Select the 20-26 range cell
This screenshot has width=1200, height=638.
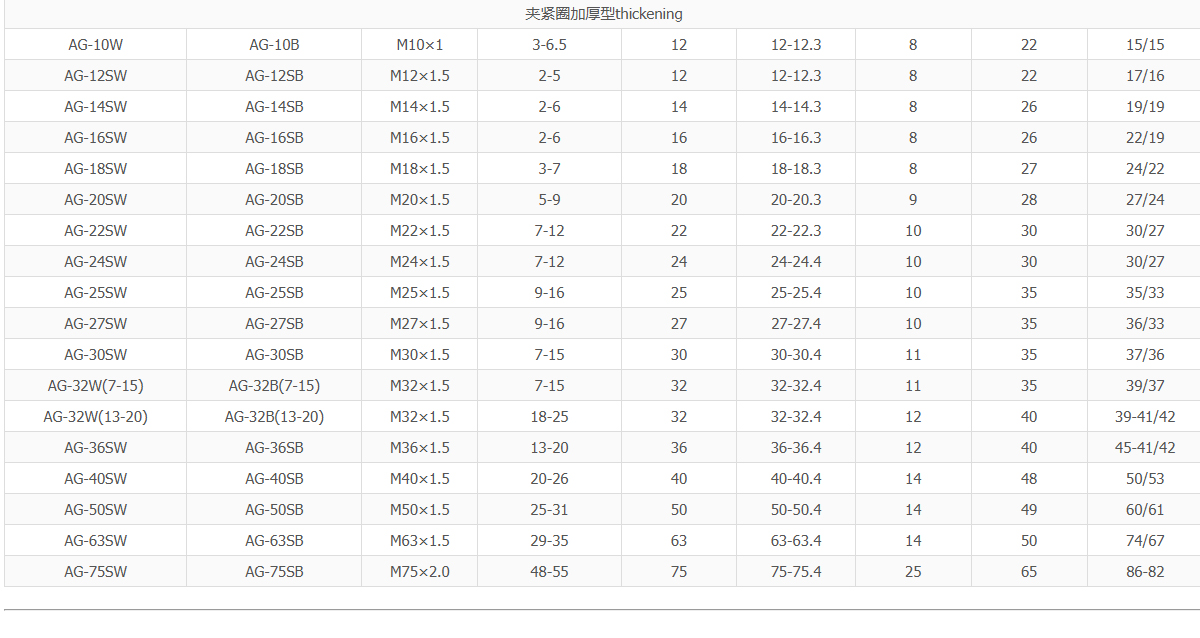pos(549,479)
